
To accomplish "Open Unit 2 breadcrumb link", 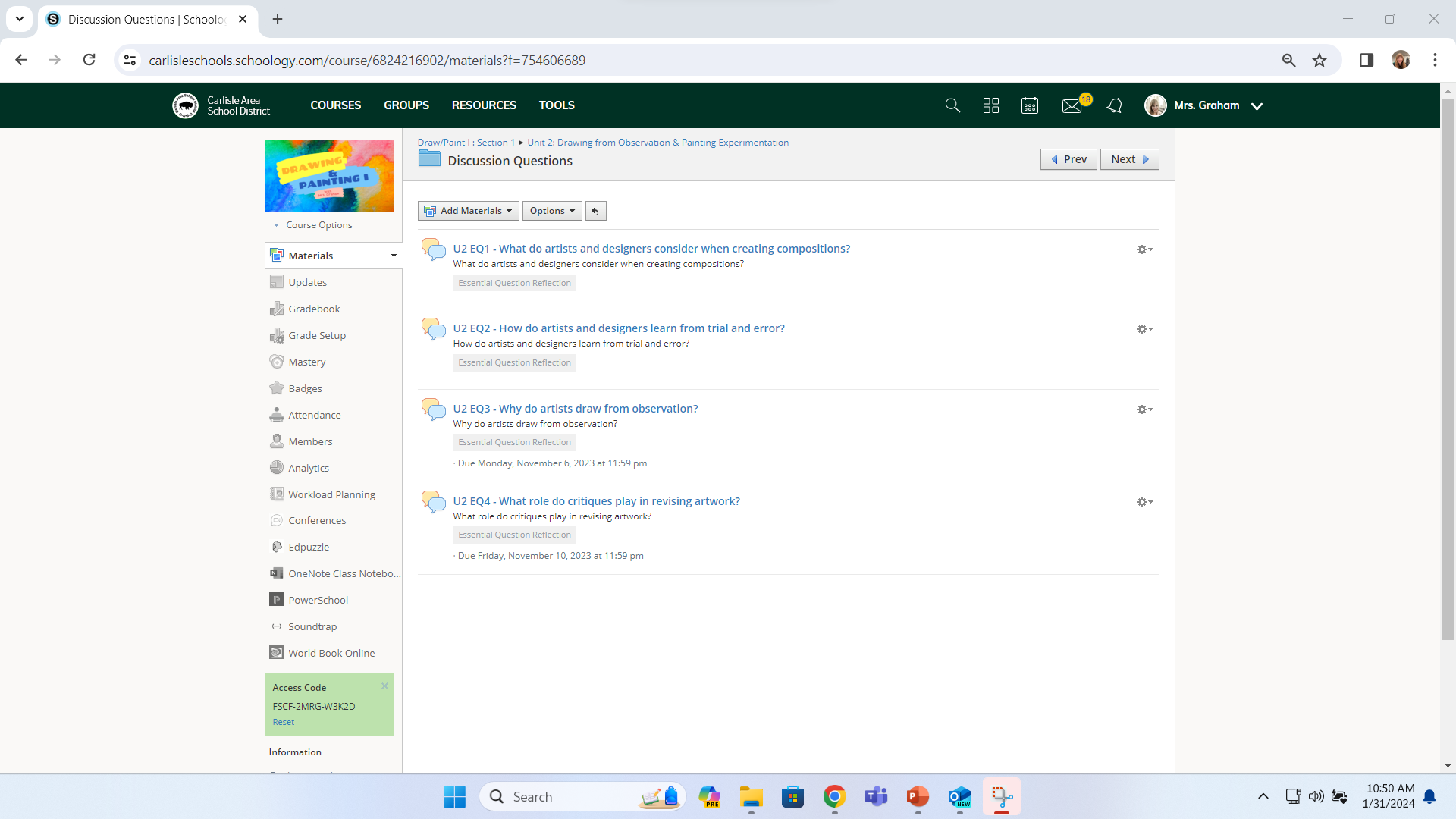I will (x=657, y=143).
